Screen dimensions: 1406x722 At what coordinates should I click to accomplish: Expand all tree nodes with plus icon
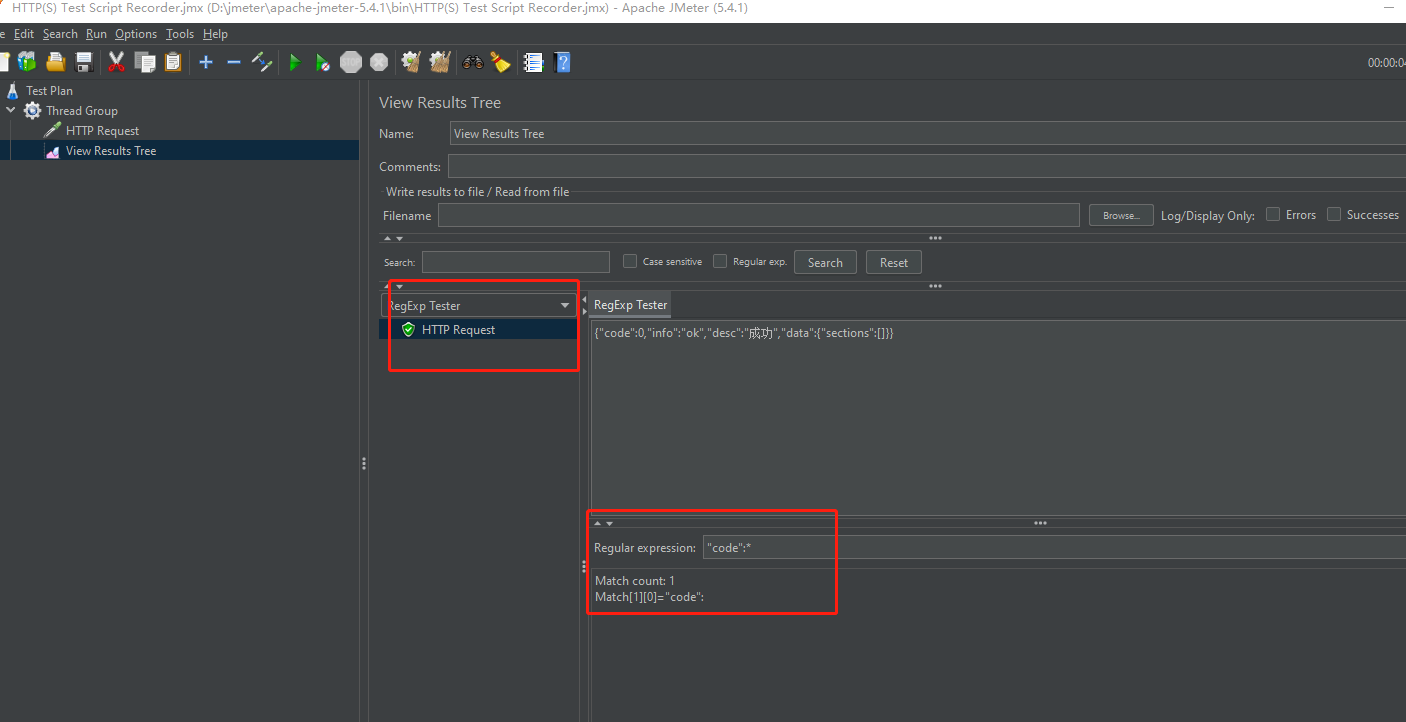(206, 62)
